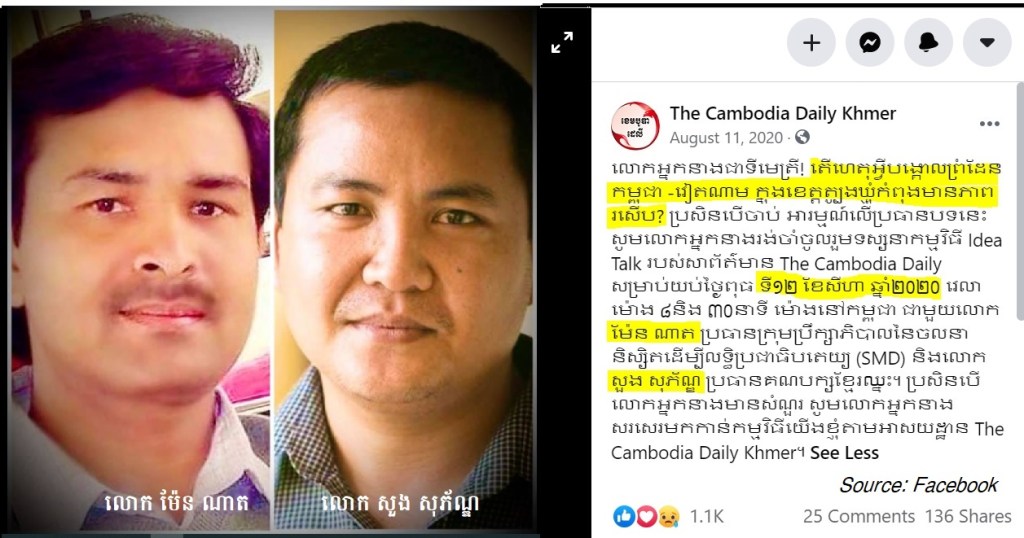Open The Cambodia Daily Khmer page name
This screenshot has height=538, width=1024.
pyautogui.click(x=782, y=113)
